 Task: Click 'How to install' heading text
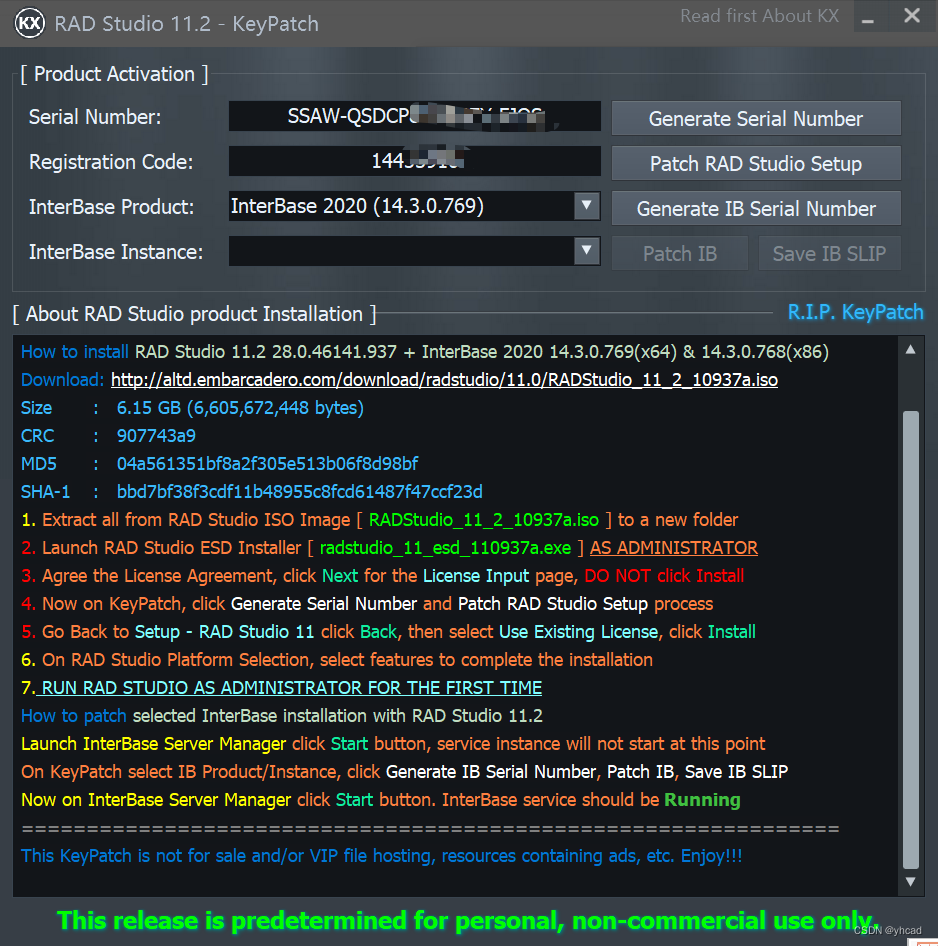pyautogui.click(x=75, y=352)
